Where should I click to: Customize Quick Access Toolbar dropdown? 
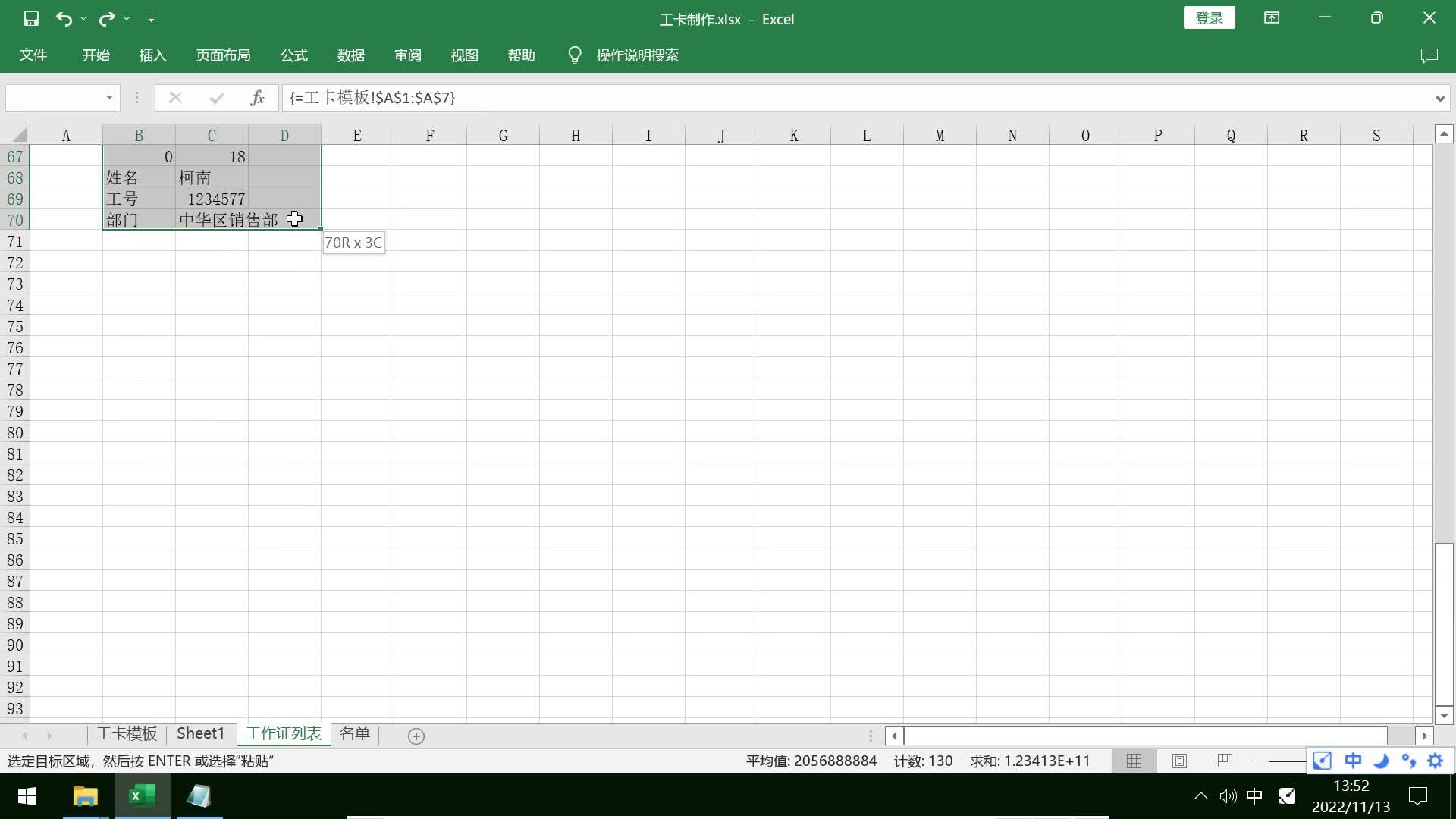151,19
